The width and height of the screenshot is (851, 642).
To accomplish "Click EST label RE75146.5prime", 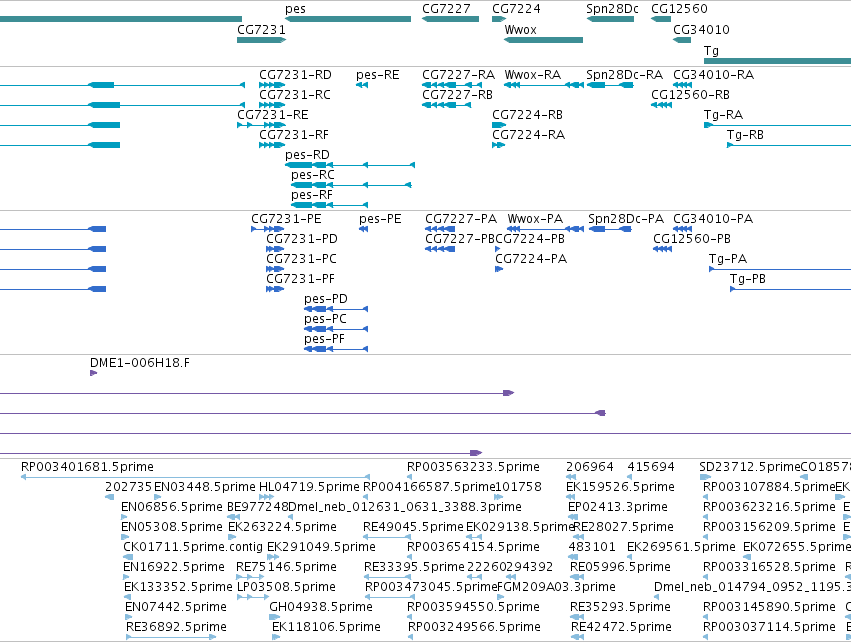I will click(286, 568).
